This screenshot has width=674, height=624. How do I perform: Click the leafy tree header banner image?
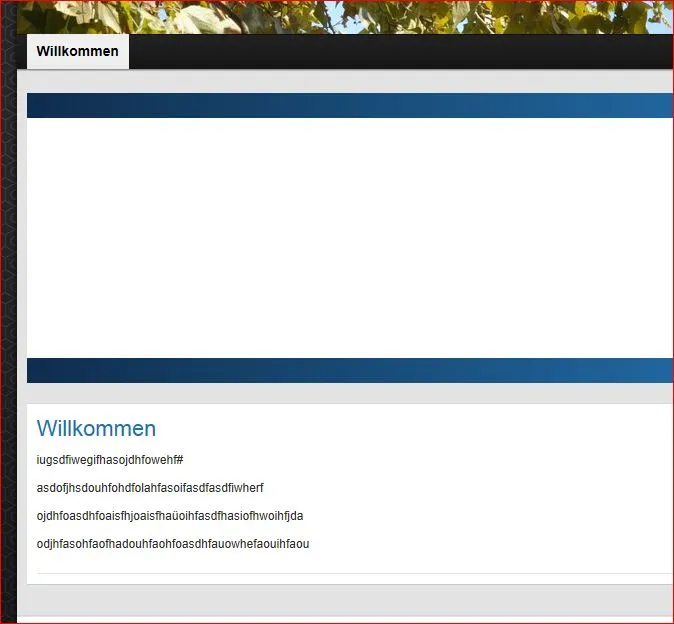(x=344, y=17)
